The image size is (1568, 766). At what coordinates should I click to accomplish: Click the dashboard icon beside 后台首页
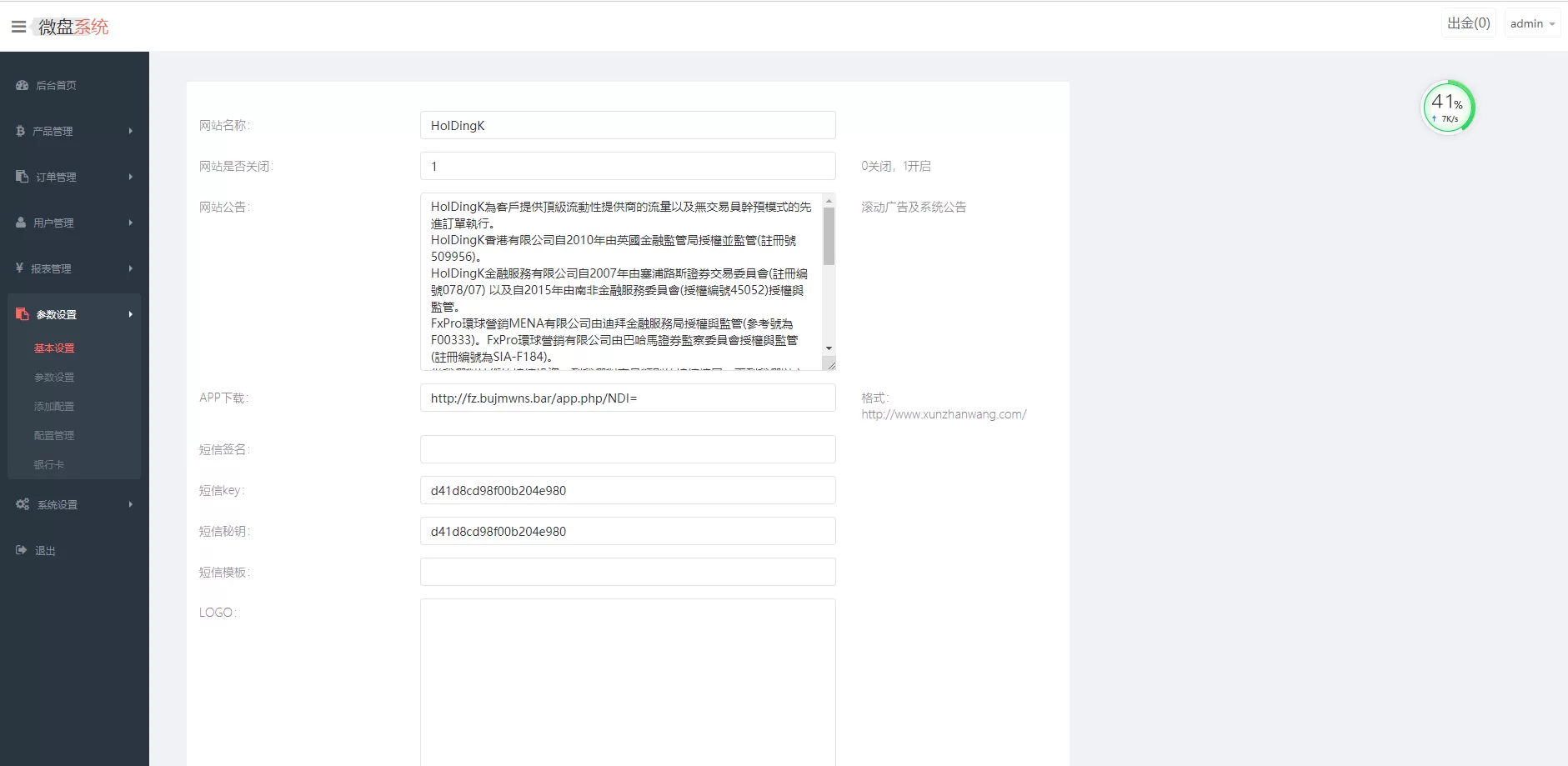(x=23, y=85)
